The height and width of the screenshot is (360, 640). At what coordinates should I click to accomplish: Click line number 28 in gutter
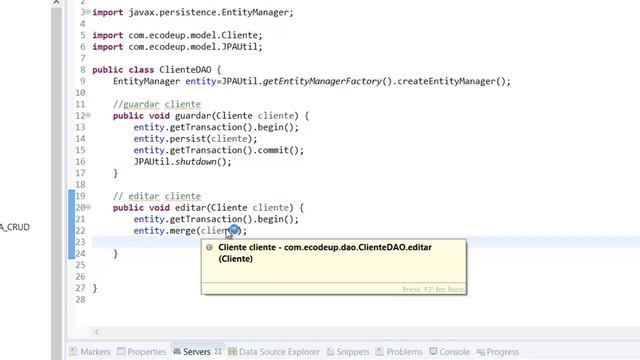point(80,300)
